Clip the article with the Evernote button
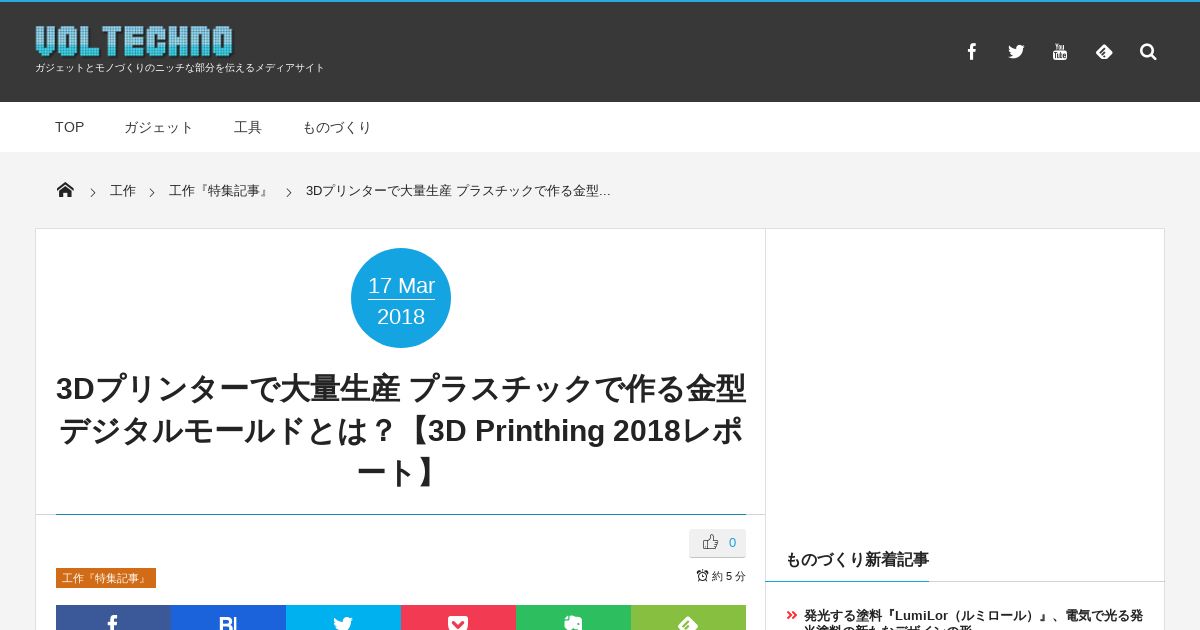The width and height of the screenshot is (1200, 630). [x=573, y=618]
